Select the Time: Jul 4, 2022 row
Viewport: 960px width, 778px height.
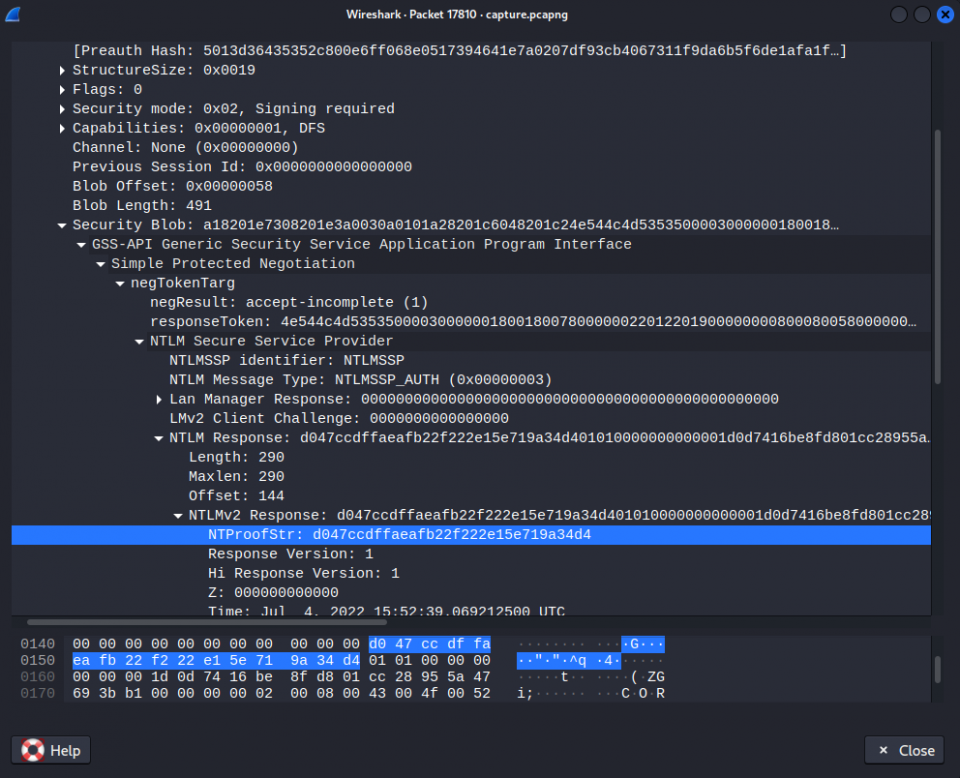386,610
